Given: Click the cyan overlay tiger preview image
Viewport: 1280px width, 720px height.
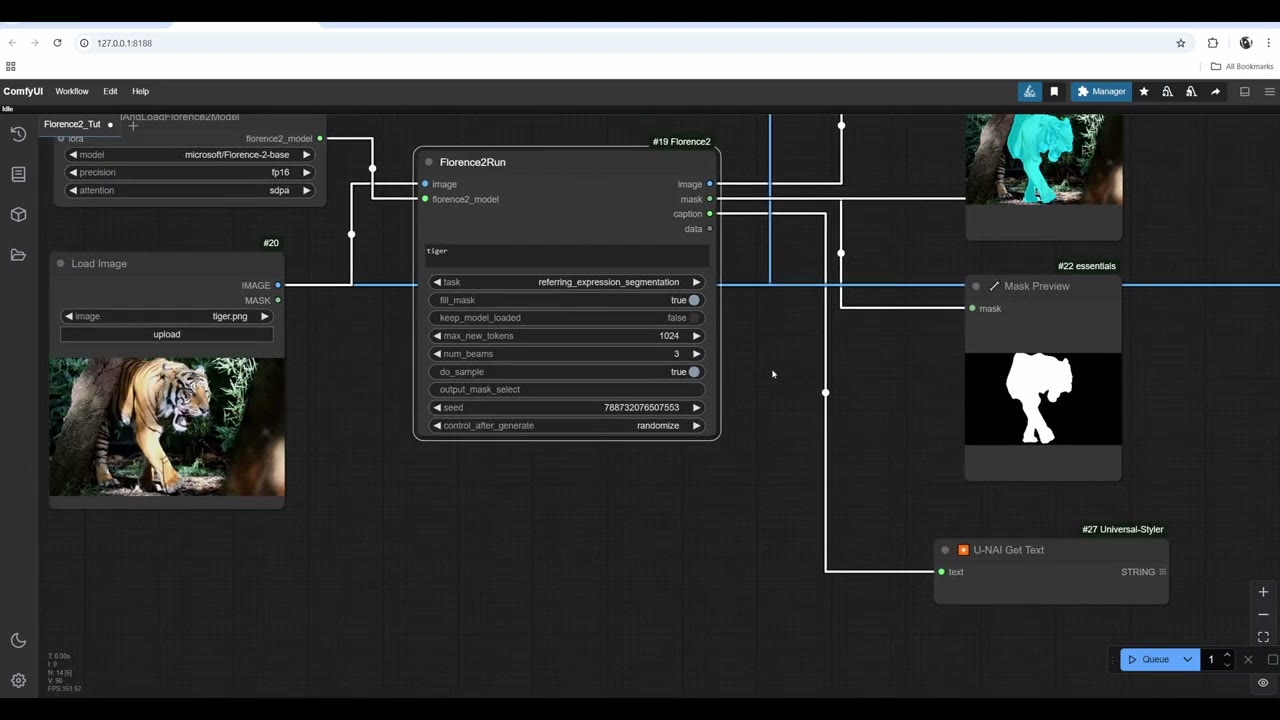Looking at the screenshot, I should point(1043,159).
